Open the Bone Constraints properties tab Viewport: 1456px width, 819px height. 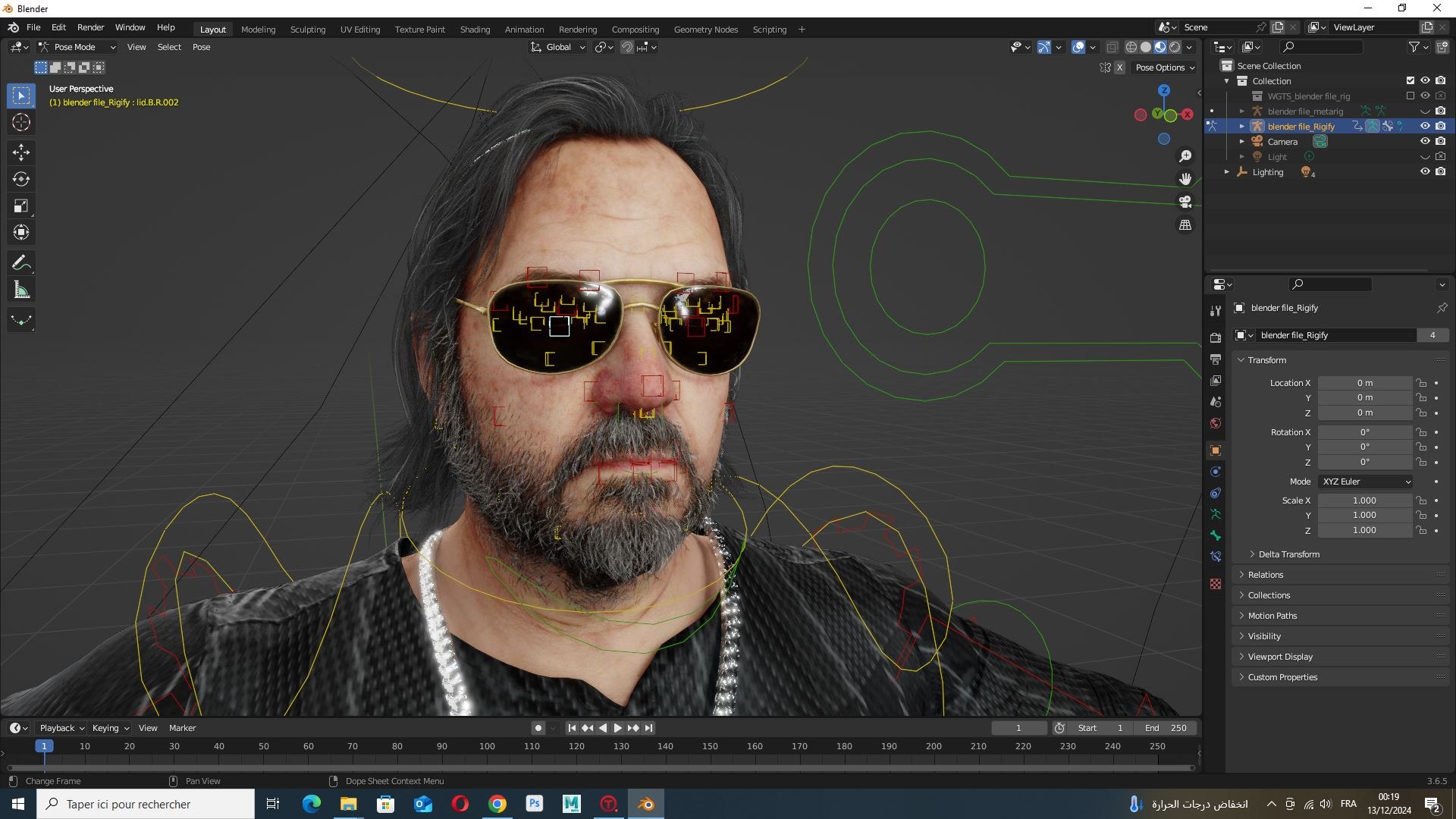1216,557
